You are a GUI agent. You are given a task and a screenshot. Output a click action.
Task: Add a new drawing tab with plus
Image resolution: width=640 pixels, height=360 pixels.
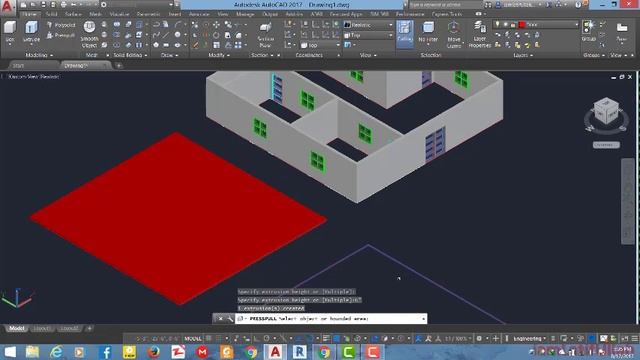(119, 65)
